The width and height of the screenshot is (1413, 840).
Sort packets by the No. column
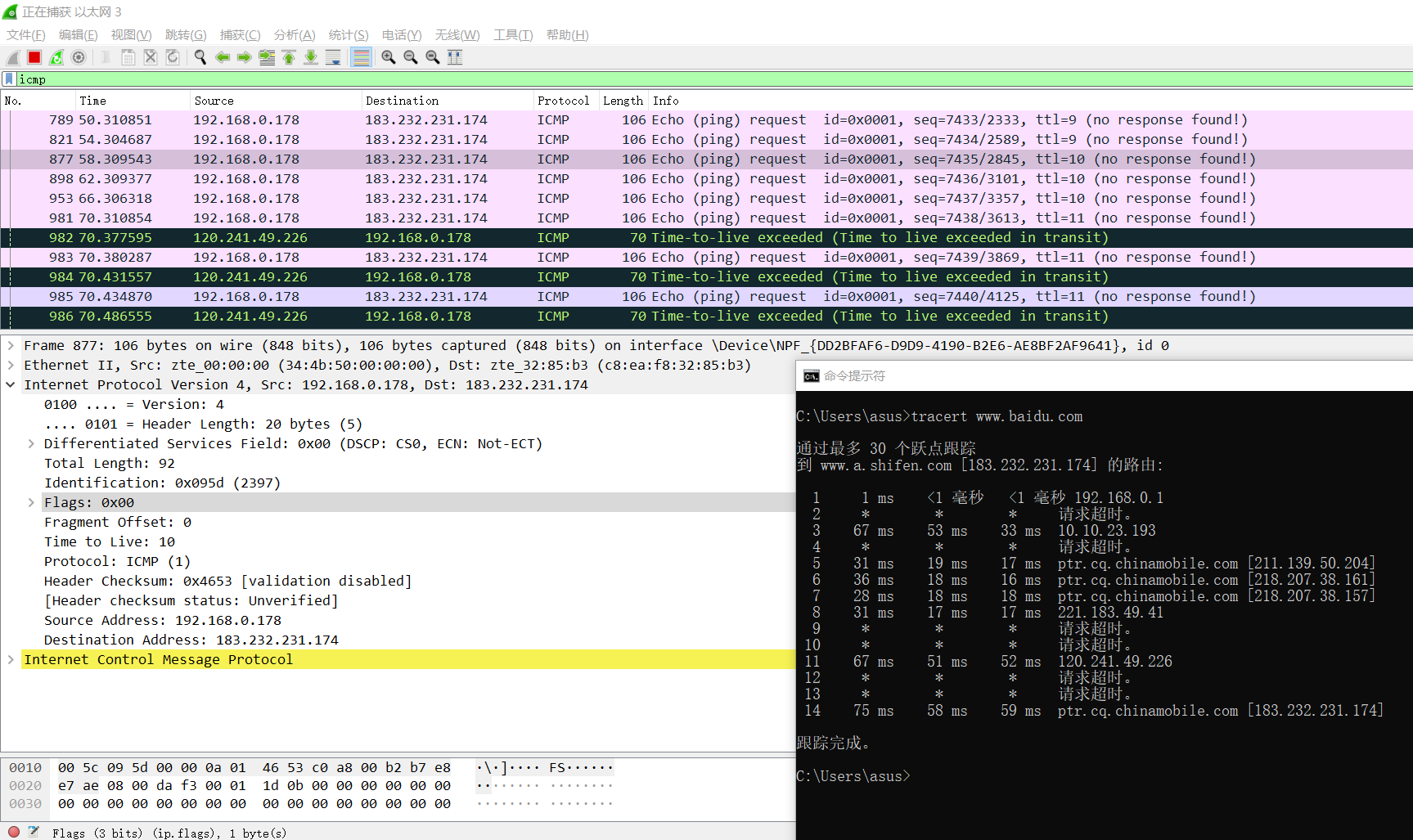click(x=38, y=101)
